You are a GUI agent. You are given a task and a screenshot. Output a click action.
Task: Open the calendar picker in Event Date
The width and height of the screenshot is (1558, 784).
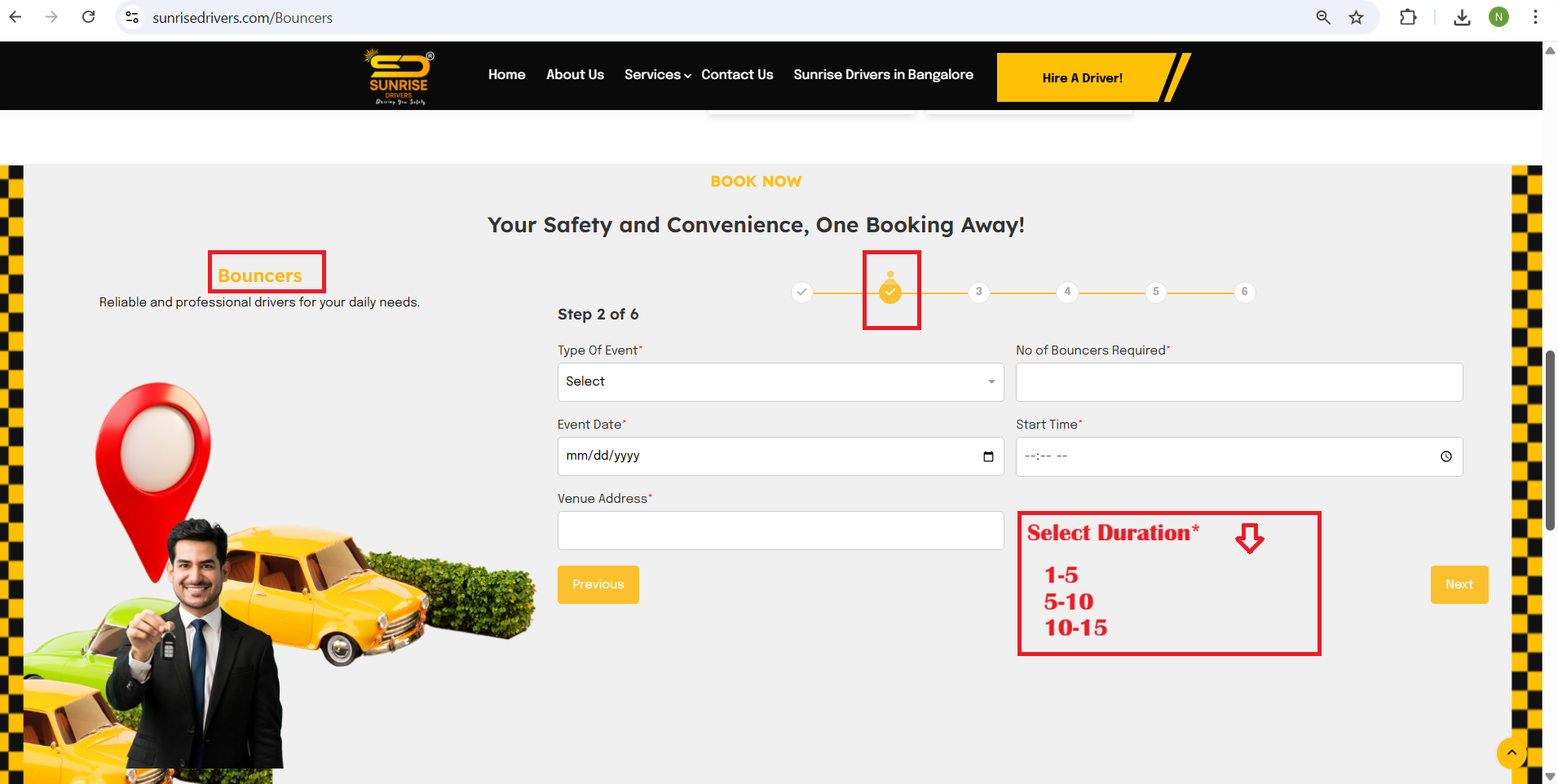pos(988,456)
